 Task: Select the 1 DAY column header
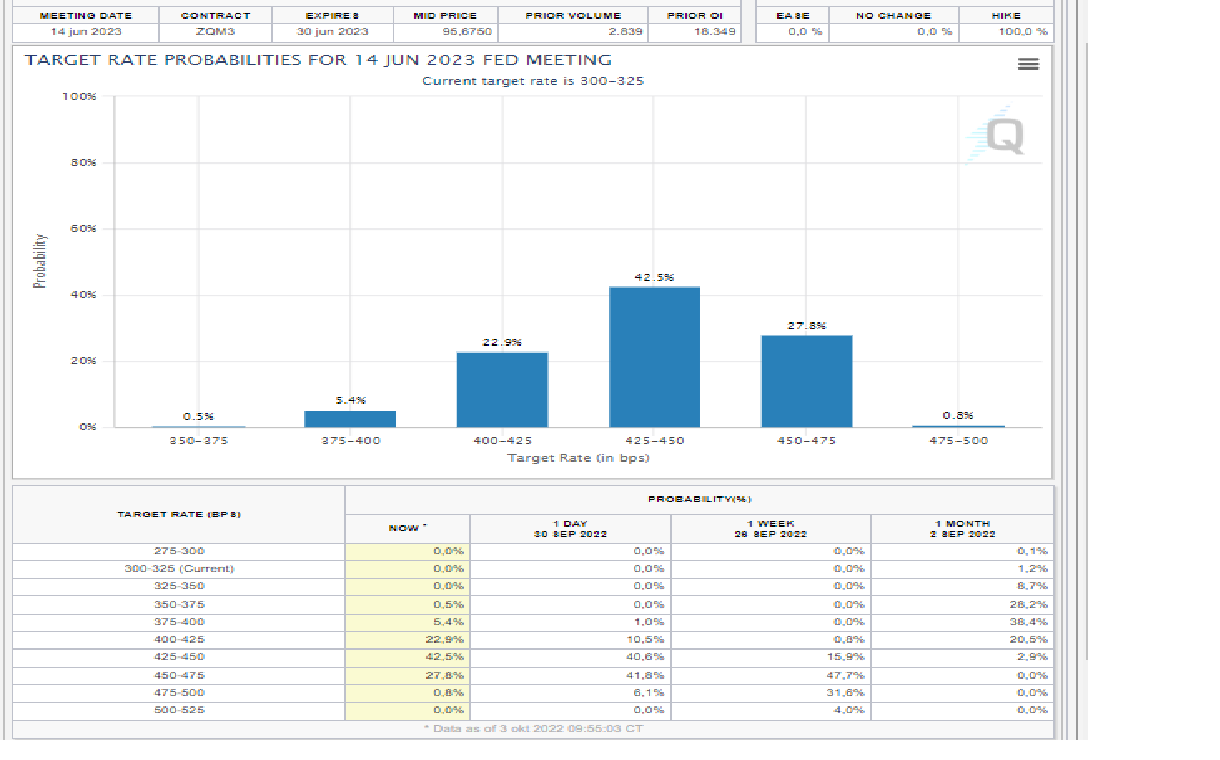(570, 528)
